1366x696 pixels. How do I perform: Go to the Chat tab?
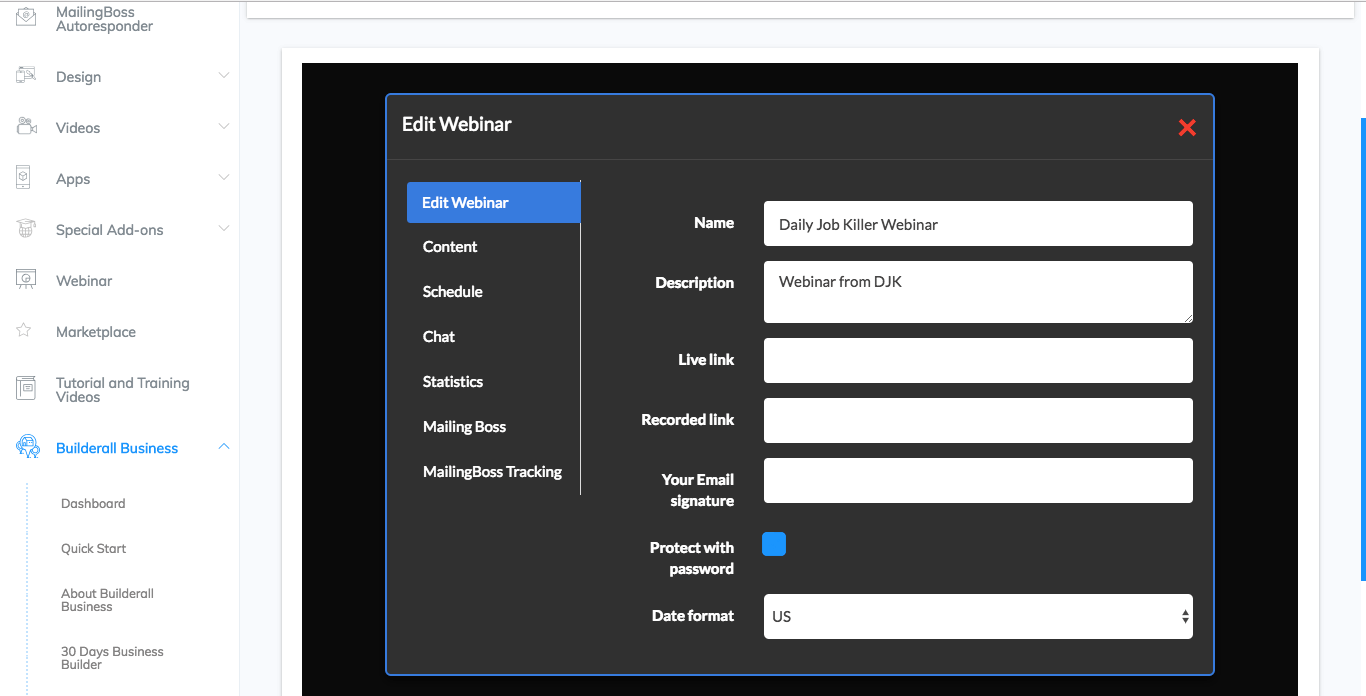pyautogui.click(x=439, y=337)
